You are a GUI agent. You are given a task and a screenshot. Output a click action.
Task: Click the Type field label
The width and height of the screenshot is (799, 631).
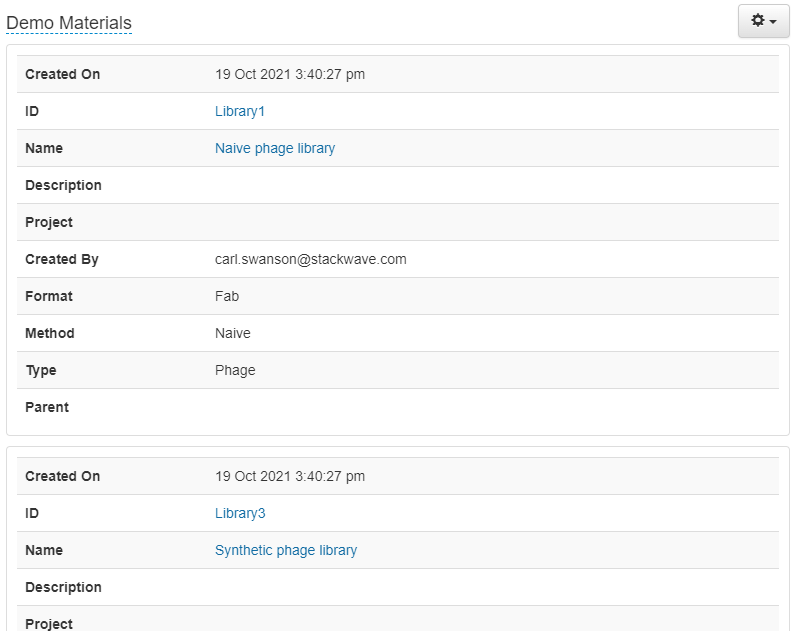pos(41,370)
